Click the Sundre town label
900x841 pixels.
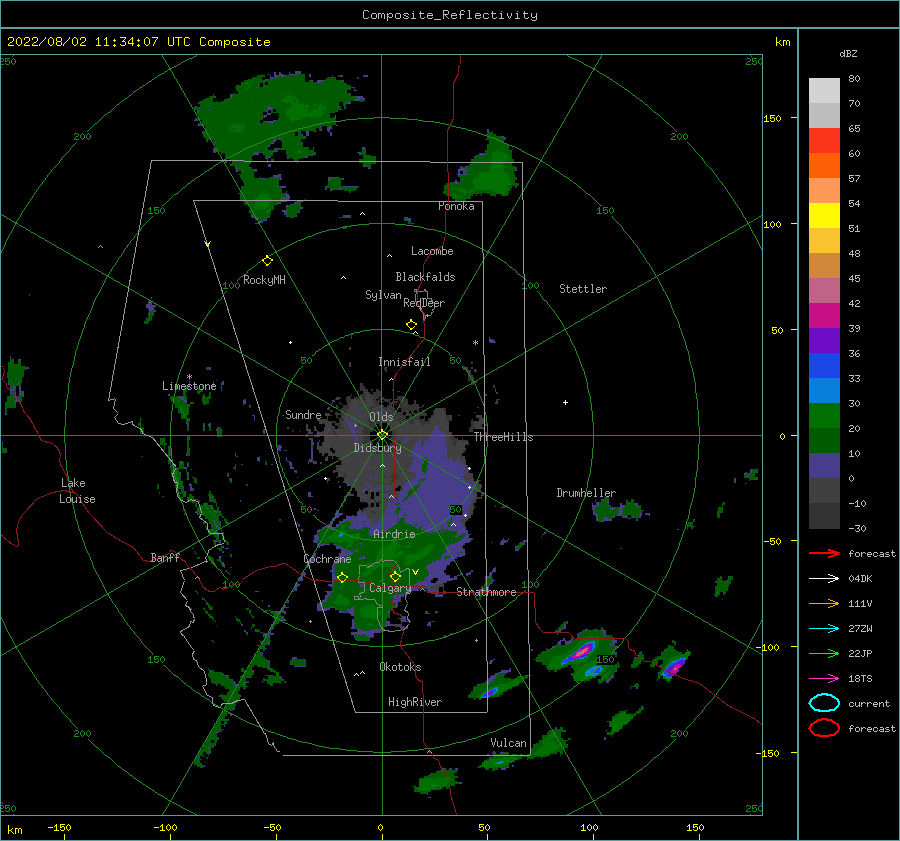(303, 414)
